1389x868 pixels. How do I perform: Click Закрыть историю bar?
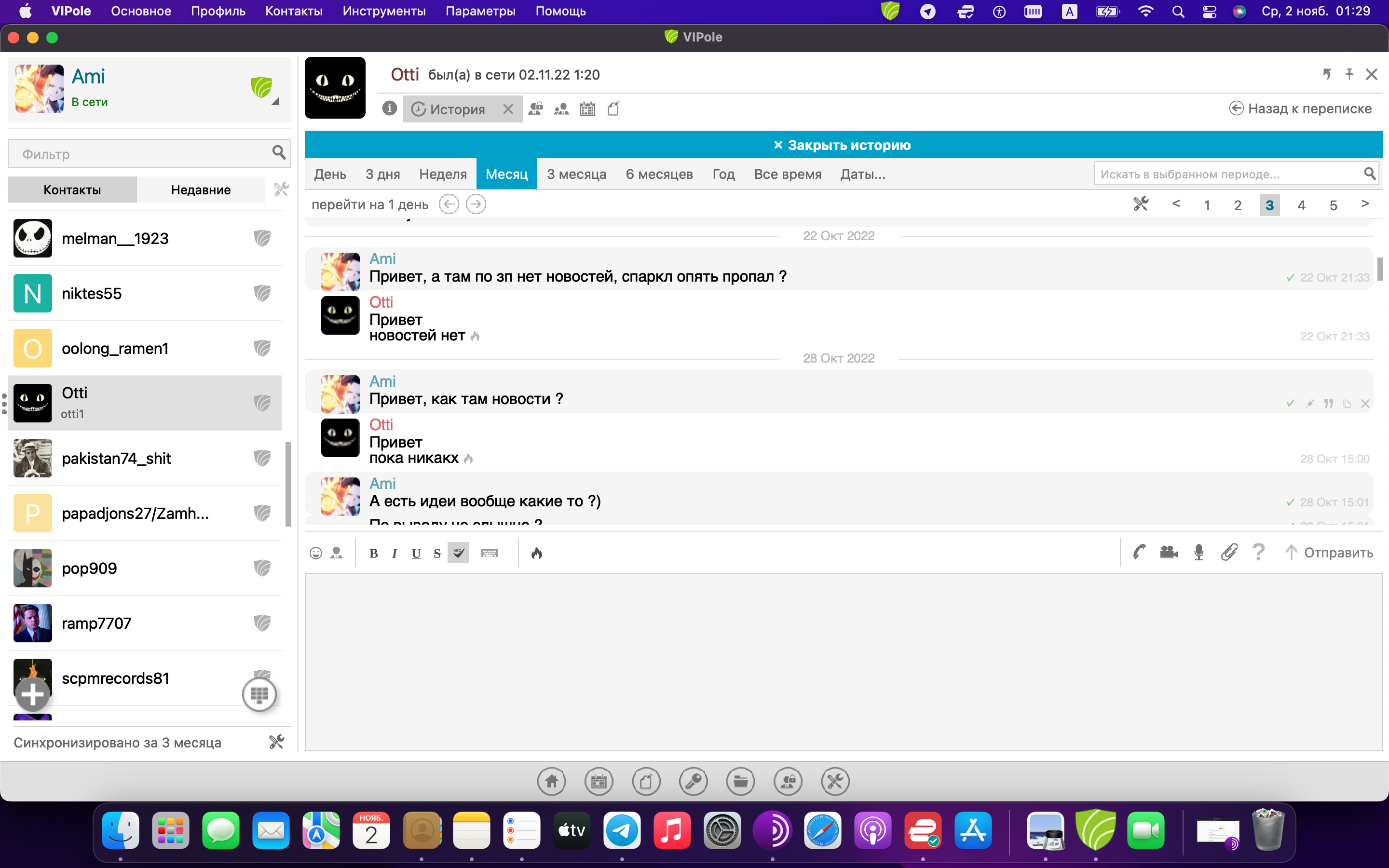click(x=843, y=145)
